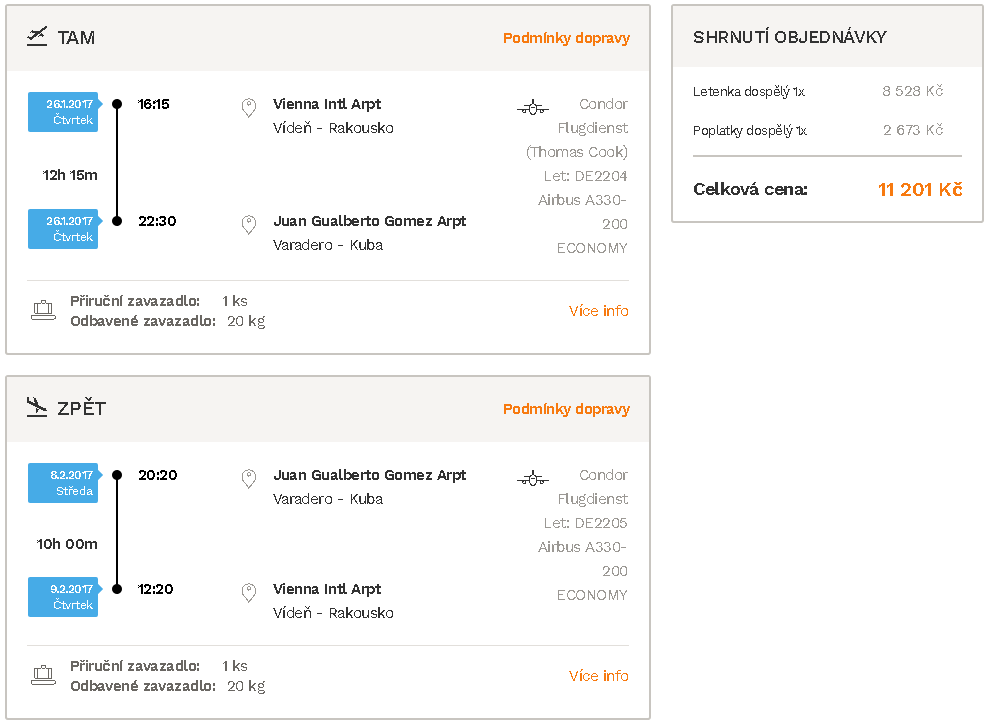
Task: Open Podmínky dopravy for the ZPĚT flight
Action: pos(566,409)
